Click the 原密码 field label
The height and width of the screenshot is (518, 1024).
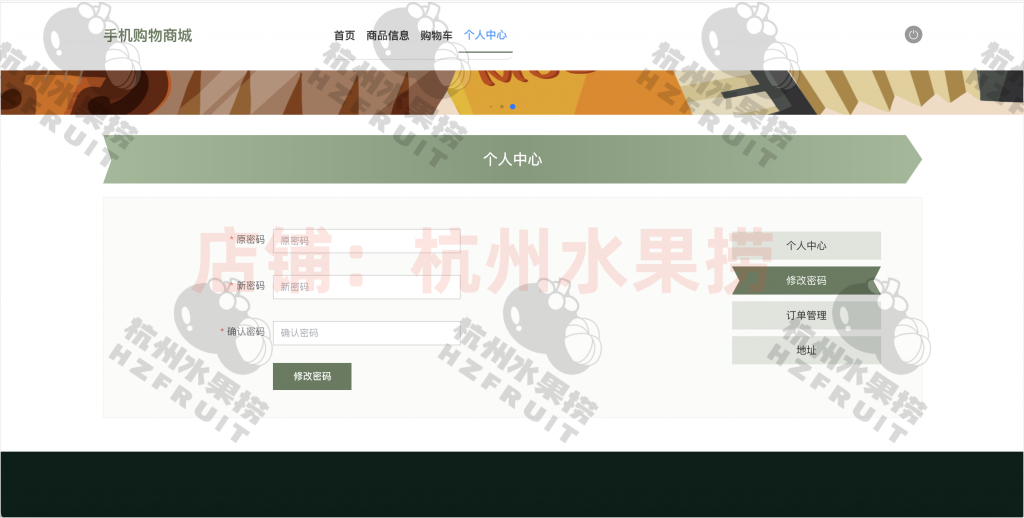(250, 240)
